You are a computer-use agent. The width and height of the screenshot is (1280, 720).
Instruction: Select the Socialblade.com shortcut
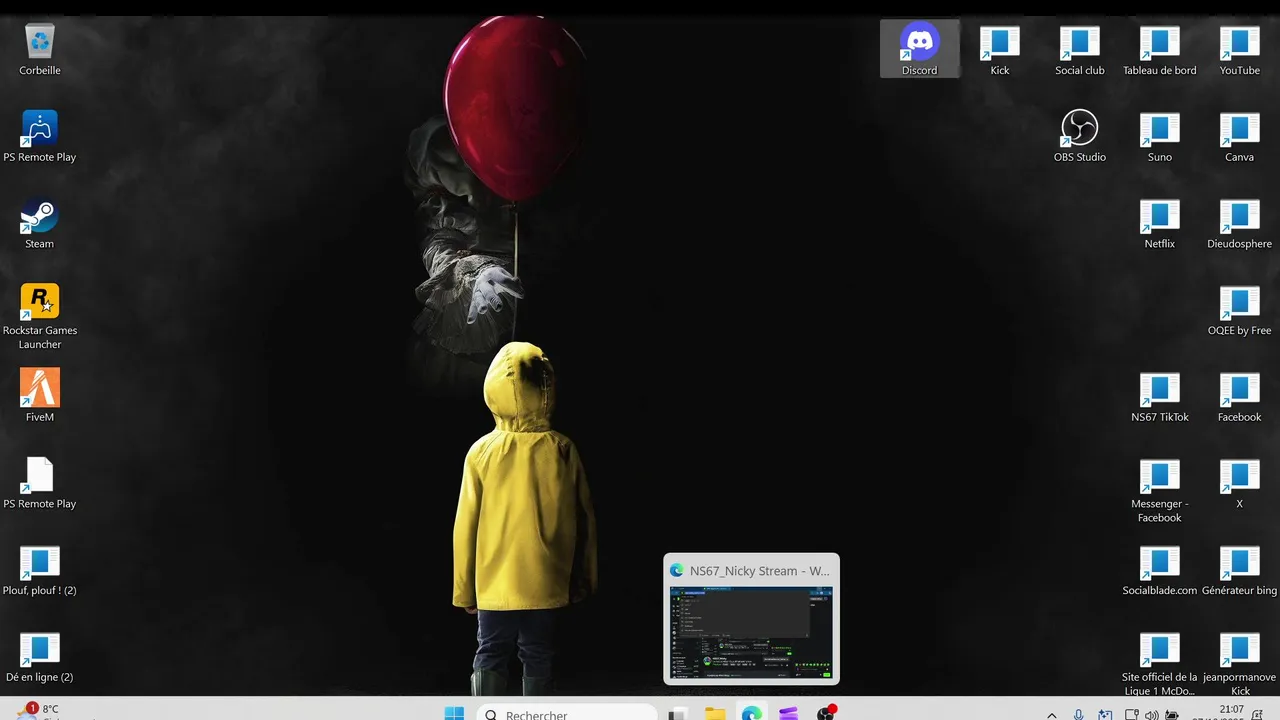pyautogui.click(x=1160, y=570)
